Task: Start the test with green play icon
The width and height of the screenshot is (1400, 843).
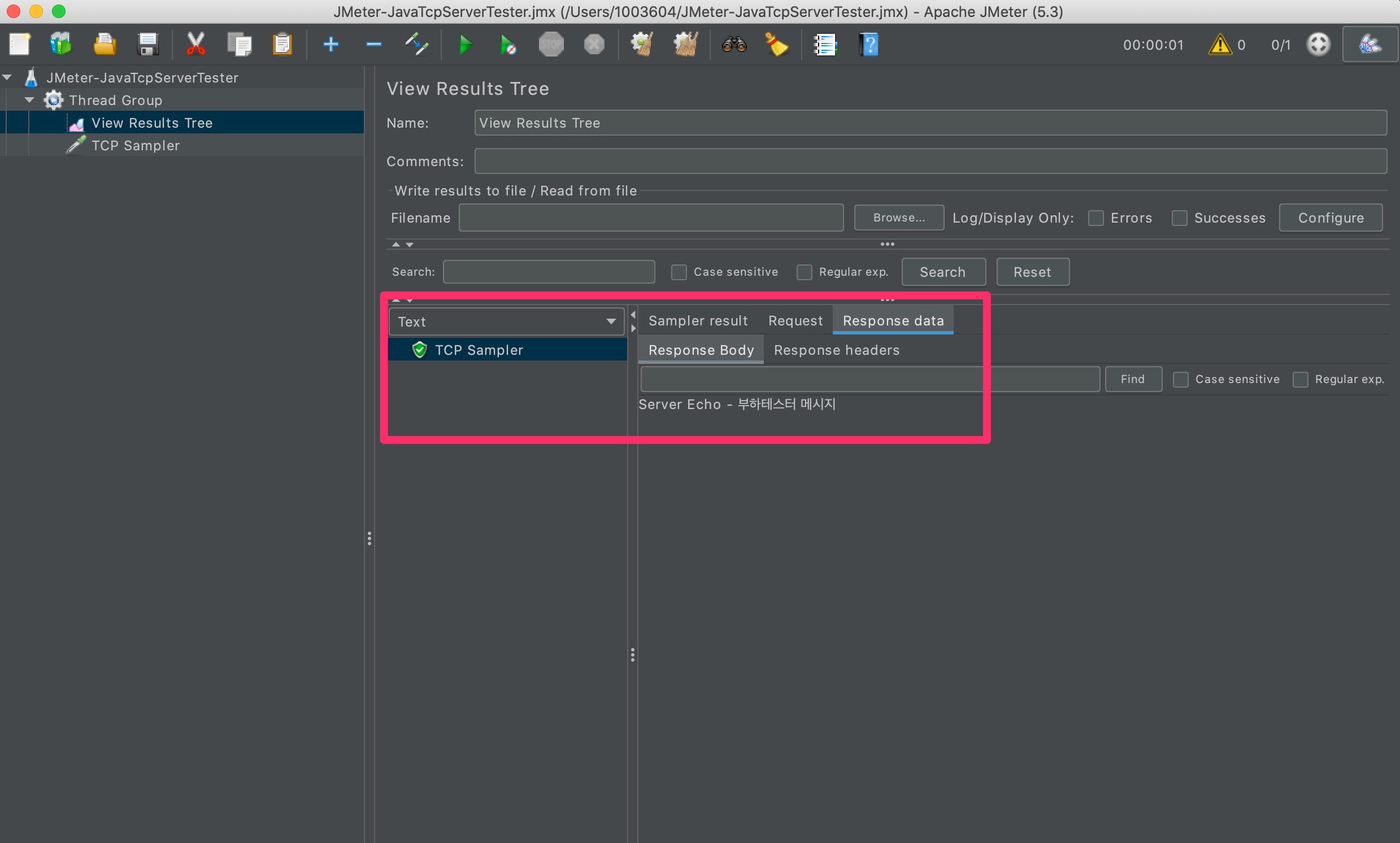Action: 465,44
